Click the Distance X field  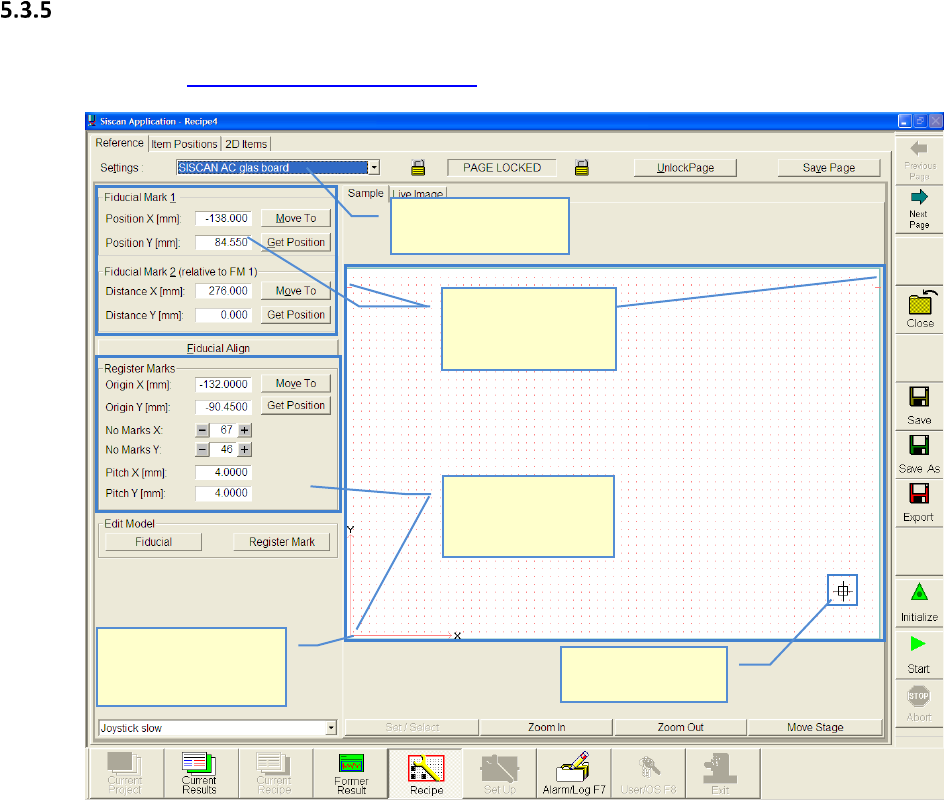click(x=223, y=291)
